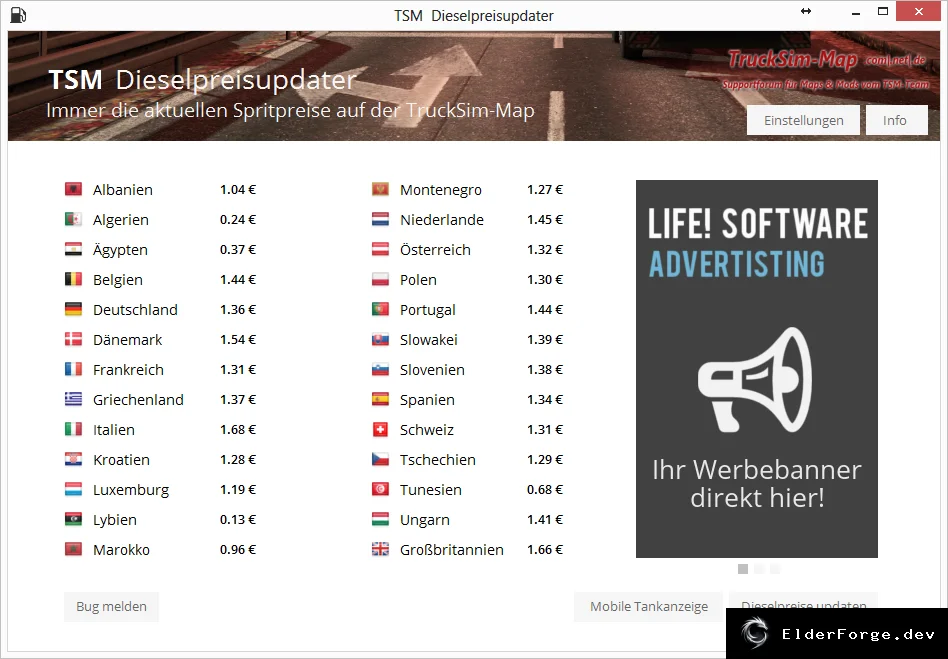Pick the Polen flag icon

pyautogui.click(x=380, y=279)
